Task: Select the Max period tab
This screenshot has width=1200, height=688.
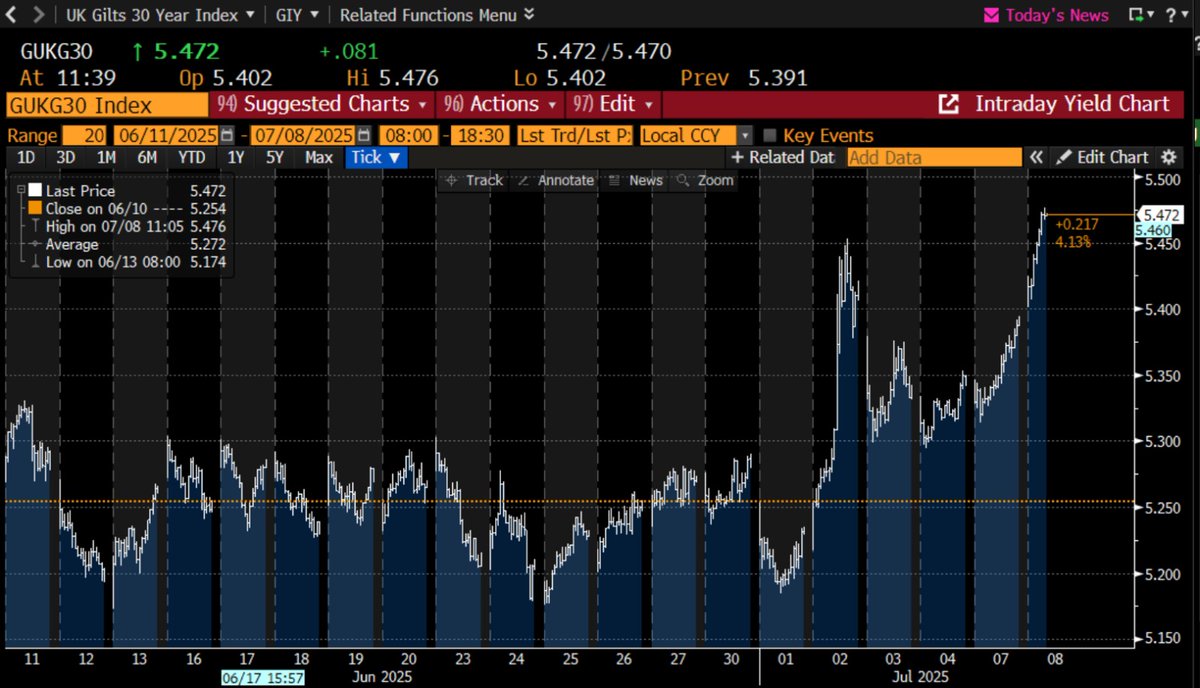Action: point(319,157)
